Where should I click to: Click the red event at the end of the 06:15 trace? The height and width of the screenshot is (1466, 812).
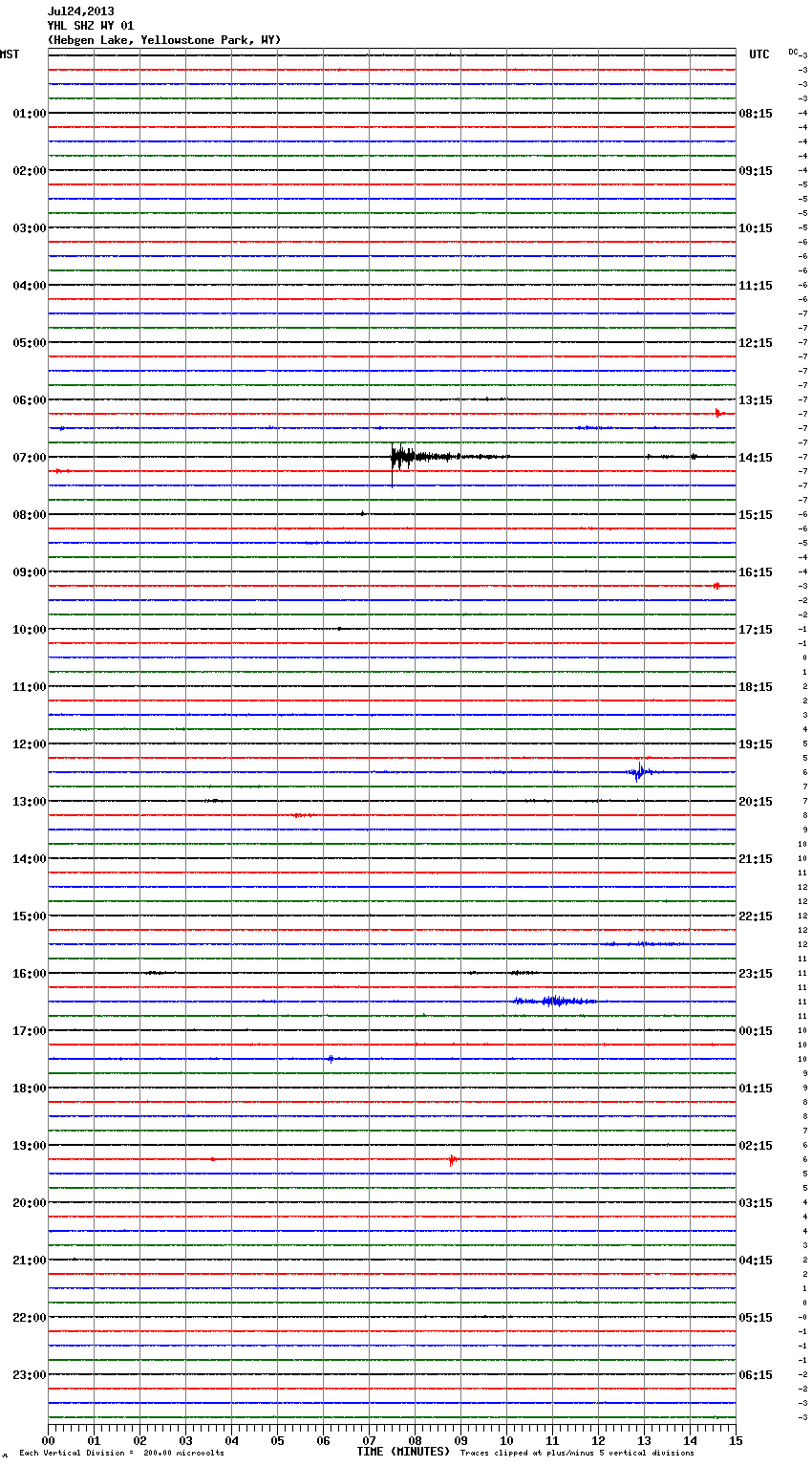click(718, 413)
